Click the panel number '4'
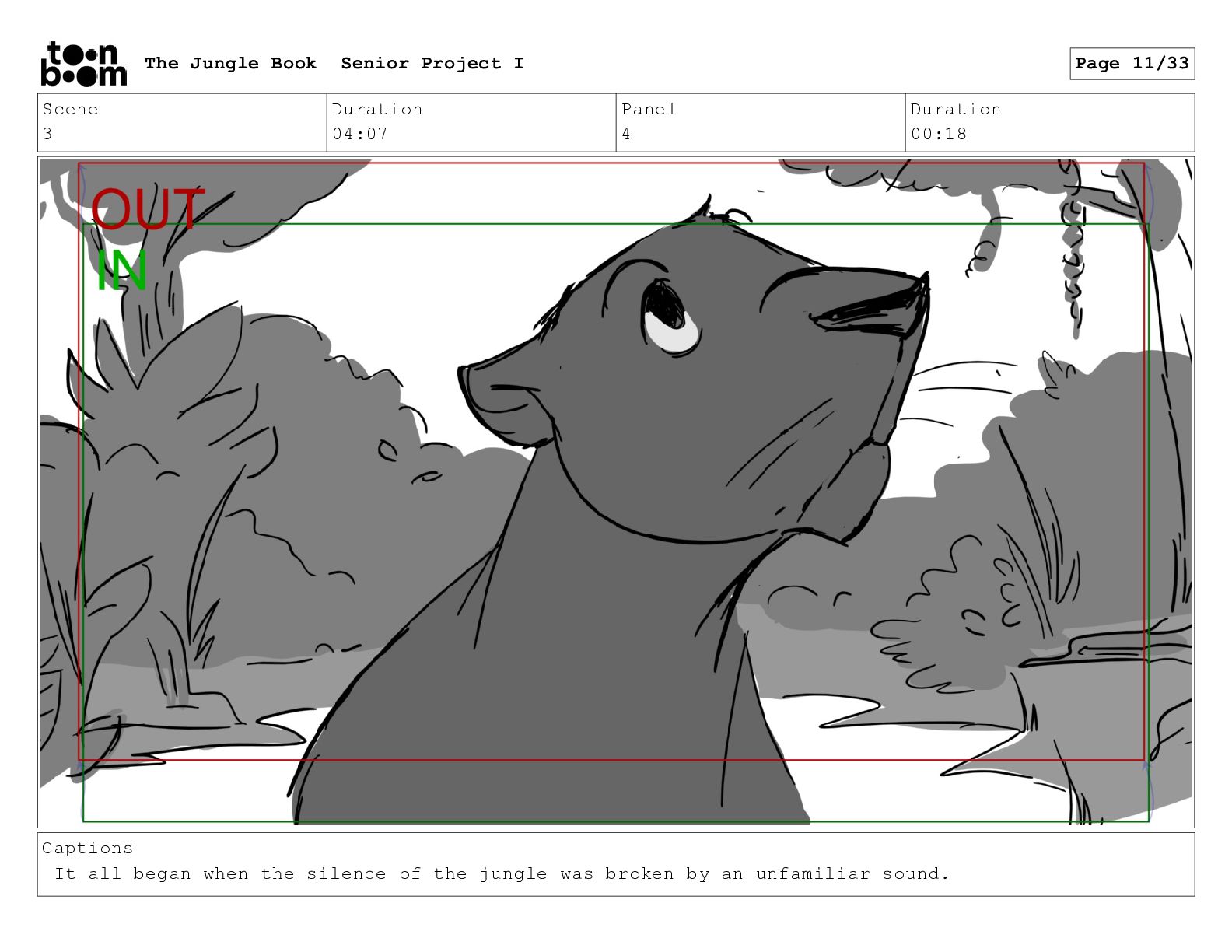This screenshot has width=1232, height=952. click(626, 134)
